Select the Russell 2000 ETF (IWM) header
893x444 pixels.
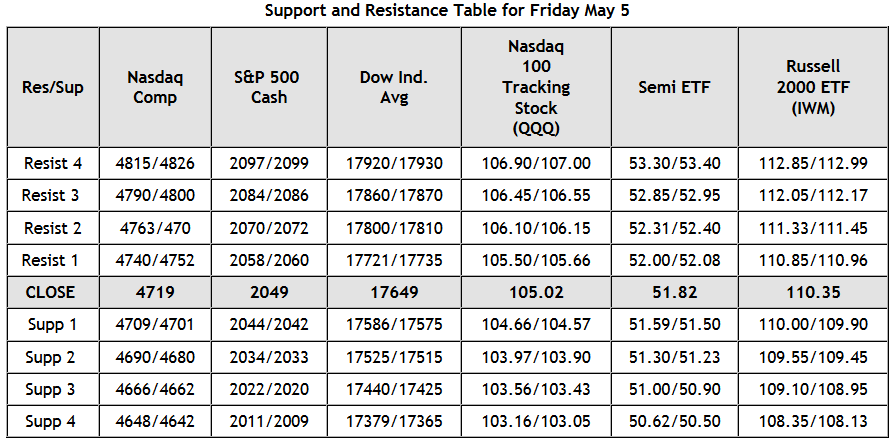tap(813, 87)
